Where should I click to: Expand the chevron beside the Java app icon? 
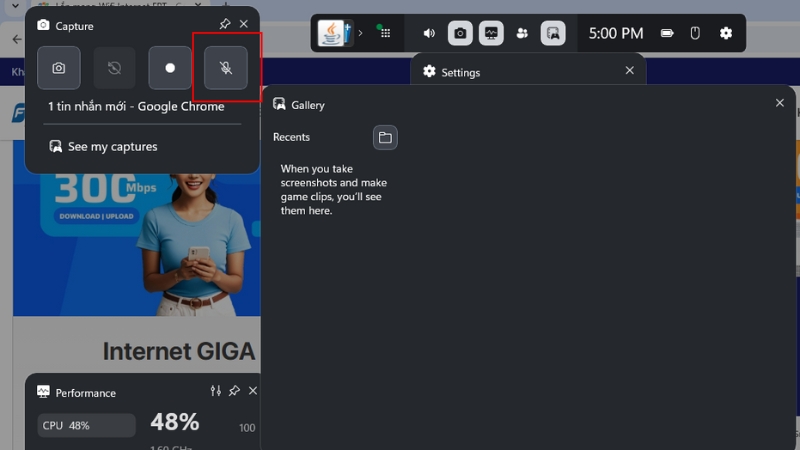pyautogui.click(x=361, y=33)
